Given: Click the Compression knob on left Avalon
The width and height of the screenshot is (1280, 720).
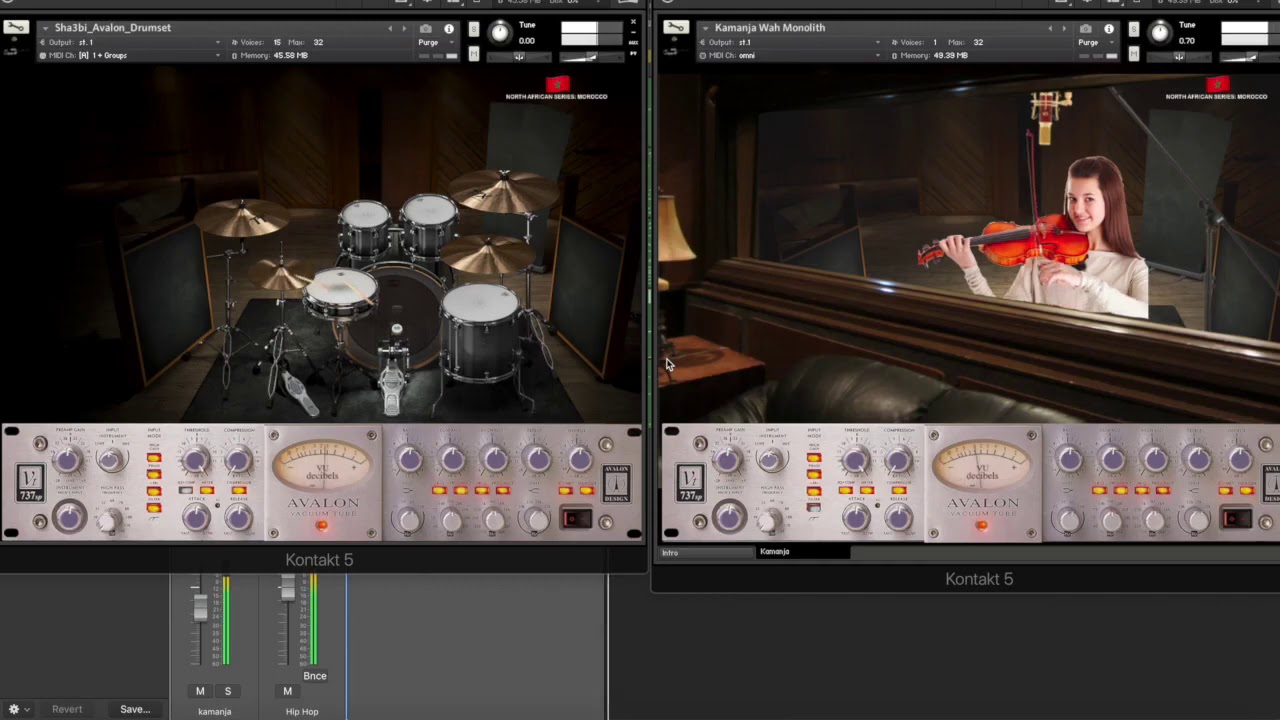Looking at the screenshot, I should click(x=238, y=459).
